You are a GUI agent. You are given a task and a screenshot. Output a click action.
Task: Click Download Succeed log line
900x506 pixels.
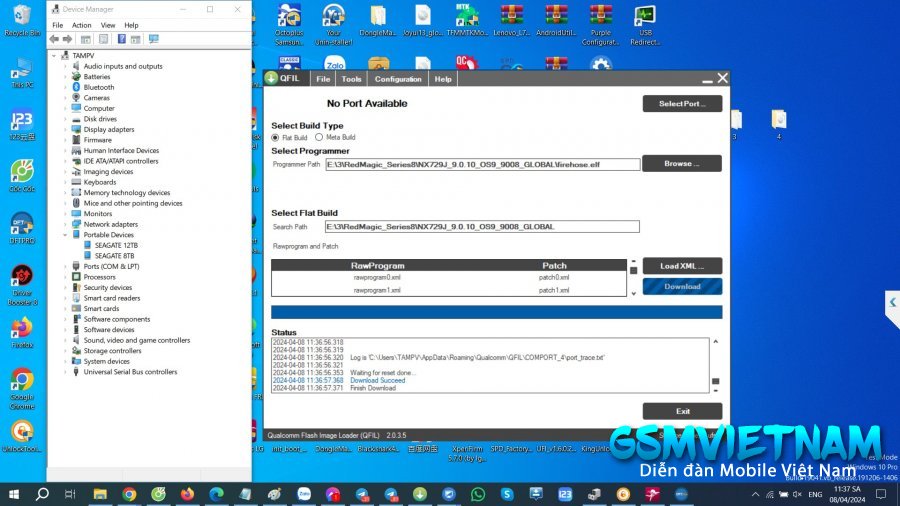point(377,380)
